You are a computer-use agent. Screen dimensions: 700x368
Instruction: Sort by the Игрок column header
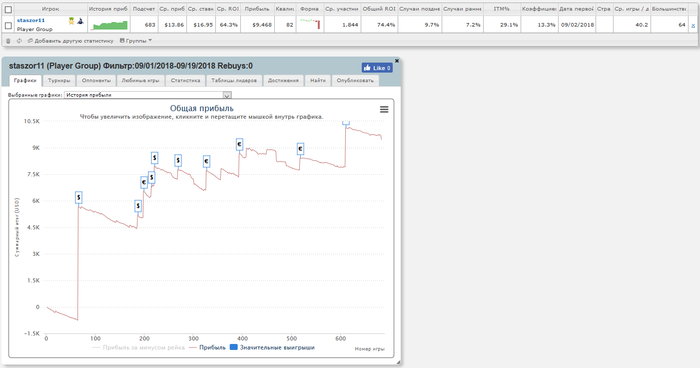tap(50, 9)
